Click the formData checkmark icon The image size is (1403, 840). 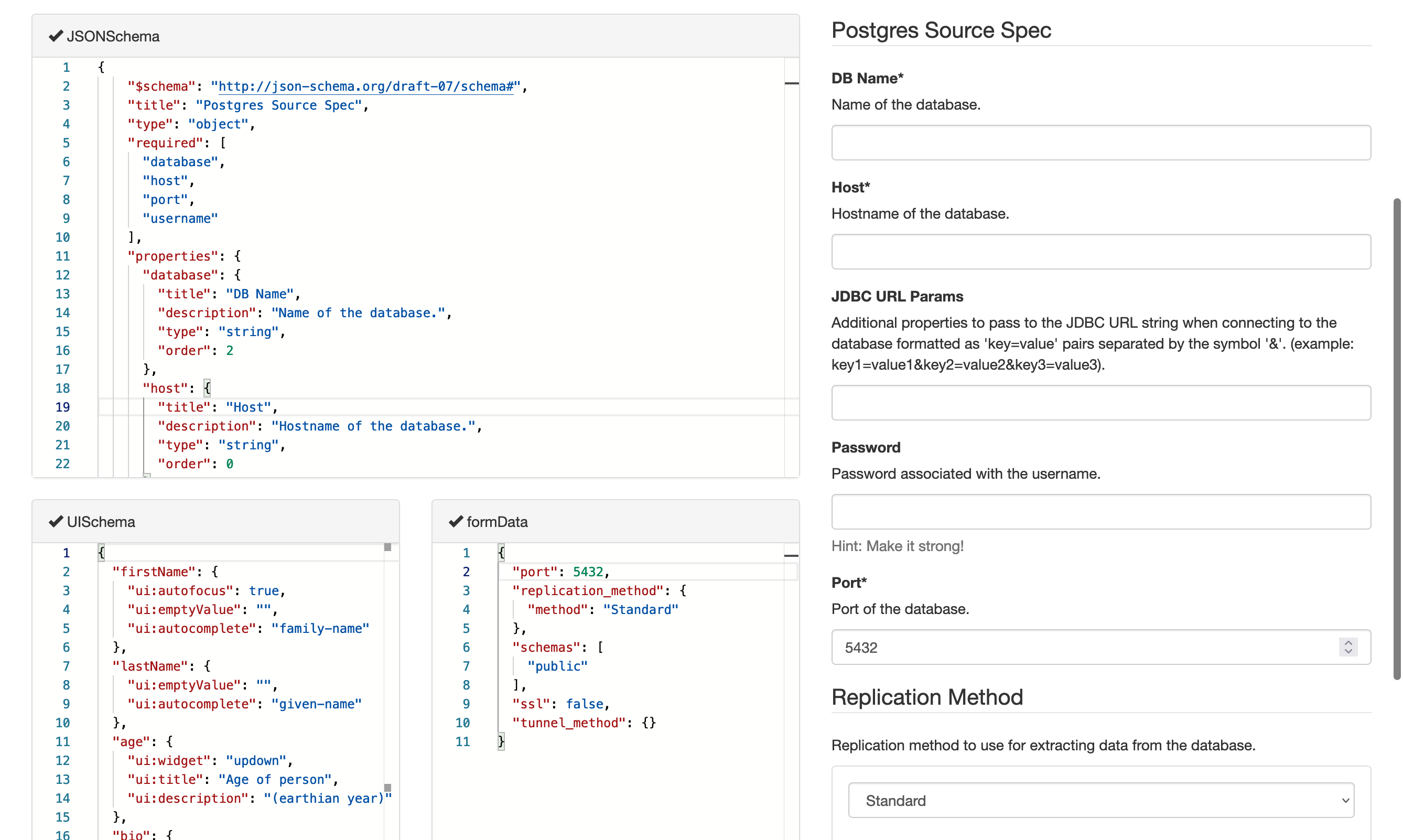(456, 521)
